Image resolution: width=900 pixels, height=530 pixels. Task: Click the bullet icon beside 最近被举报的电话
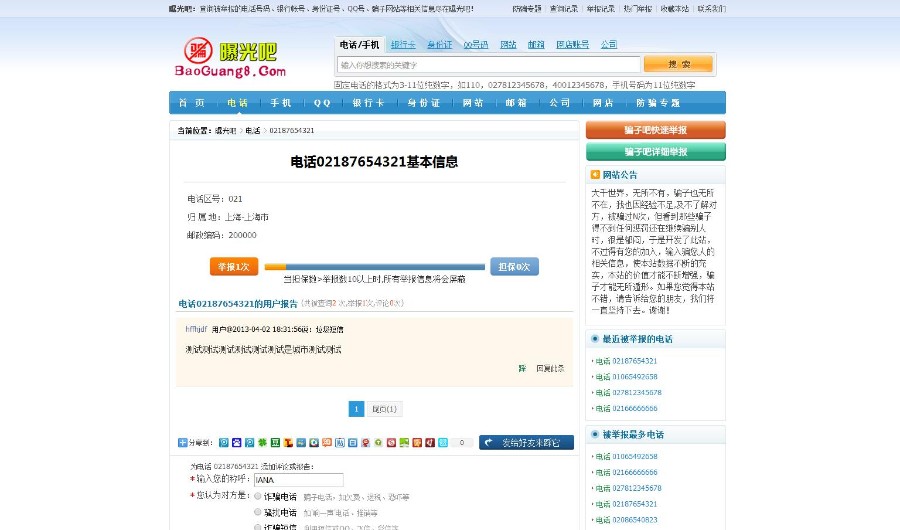click(595, 339)
